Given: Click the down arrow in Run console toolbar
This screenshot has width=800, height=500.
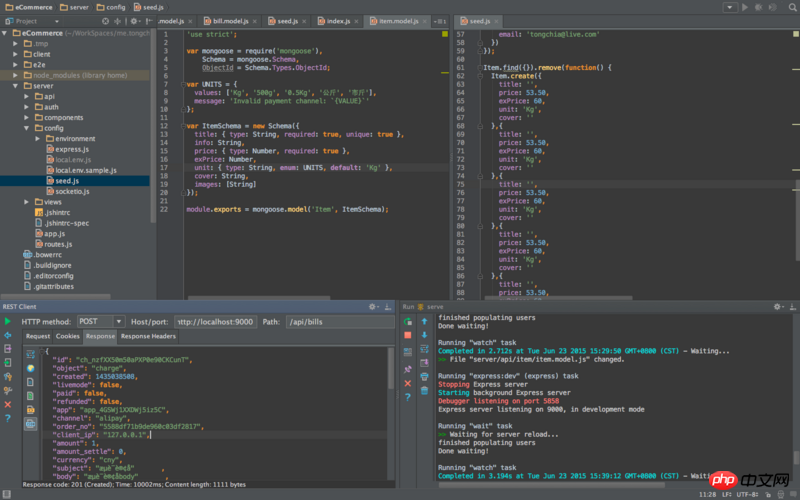Looking at the screenshot, I should pos(424,335).
